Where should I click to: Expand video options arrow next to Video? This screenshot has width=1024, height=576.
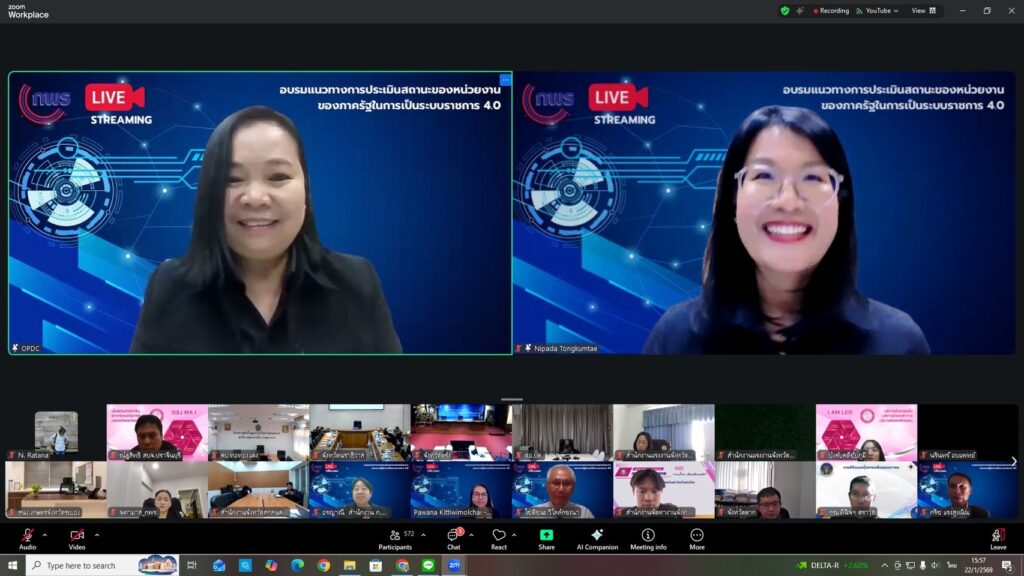click(96, 534)
